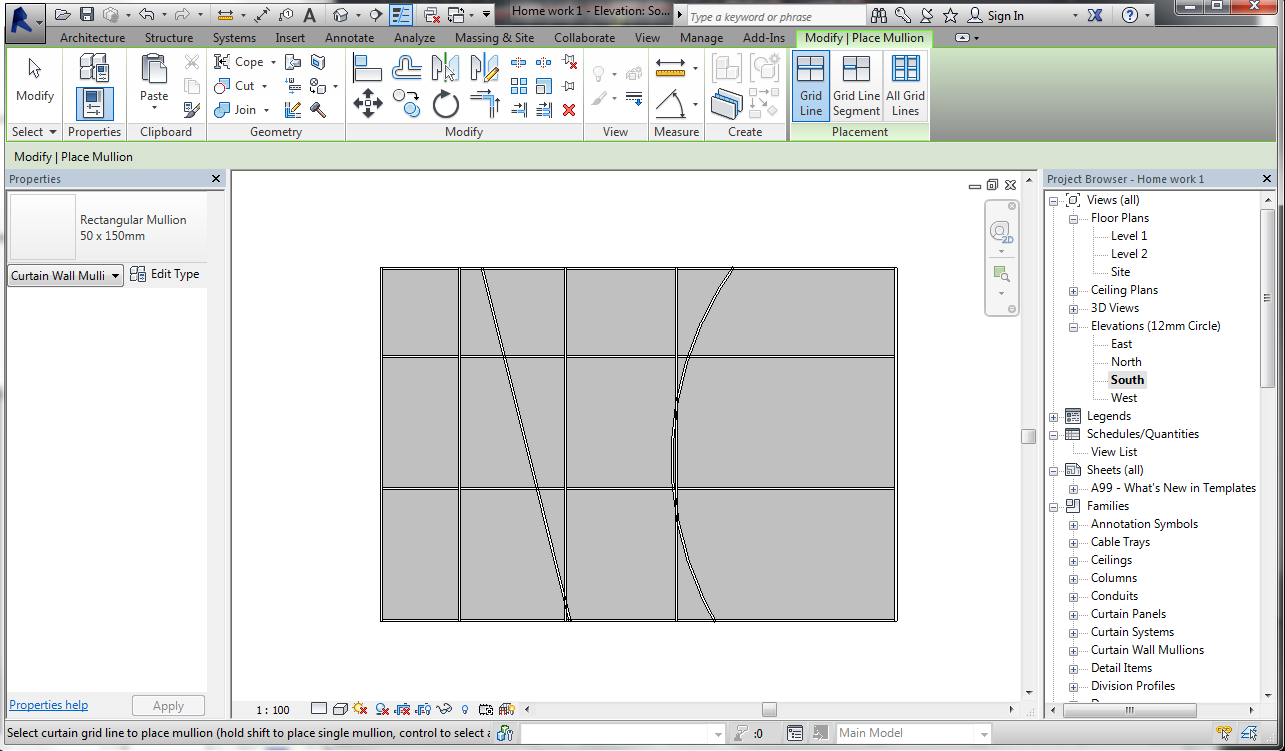
Task: Toggle Reveal Hidden Elements lightbulb
Action: 465,709
